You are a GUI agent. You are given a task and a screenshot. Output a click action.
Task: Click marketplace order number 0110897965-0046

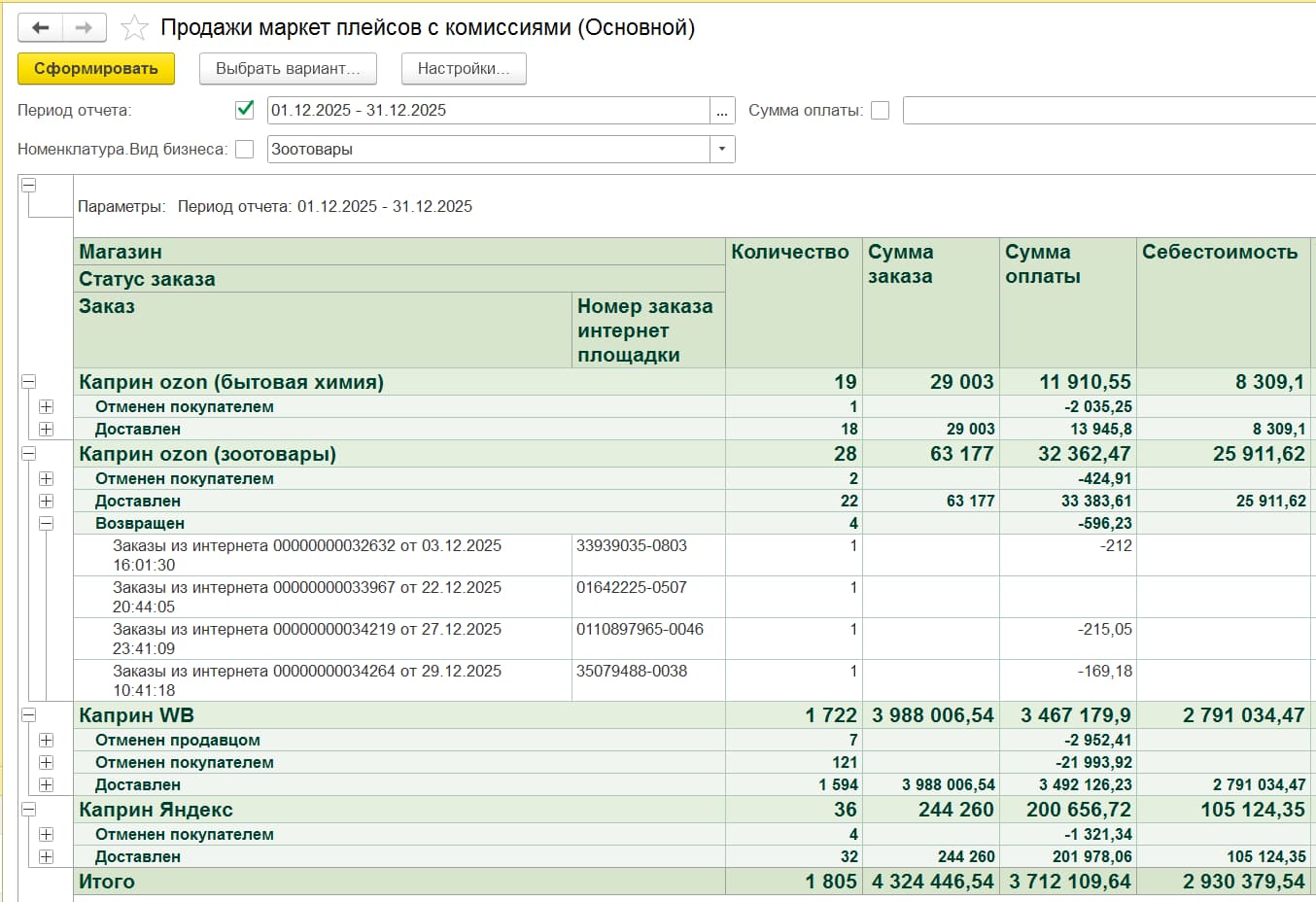point(640,630)
